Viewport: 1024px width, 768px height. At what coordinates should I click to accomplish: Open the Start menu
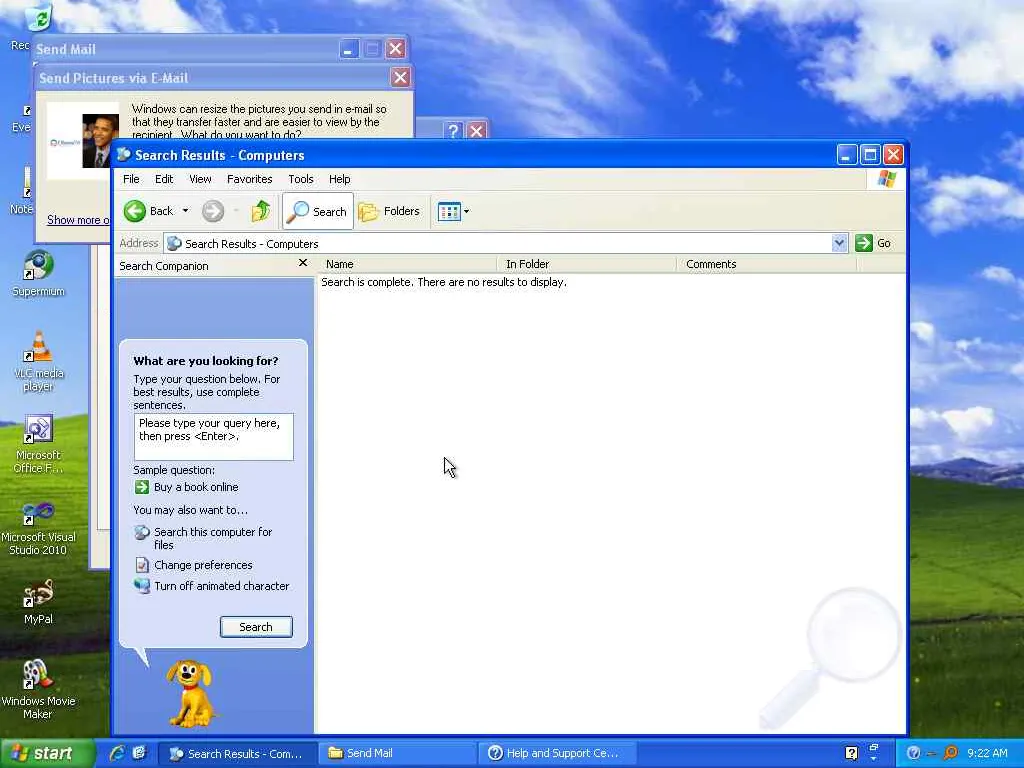[x=46, y=754]
